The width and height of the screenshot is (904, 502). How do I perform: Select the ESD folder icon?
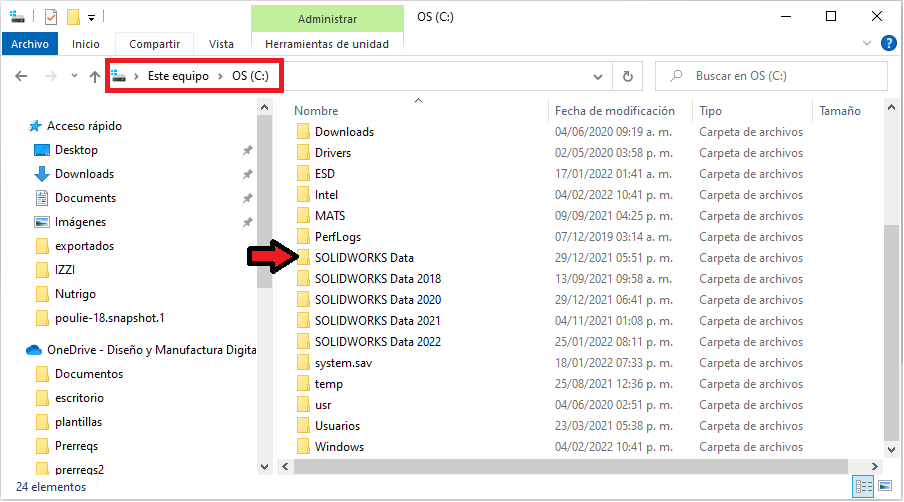tap(303, 174)
